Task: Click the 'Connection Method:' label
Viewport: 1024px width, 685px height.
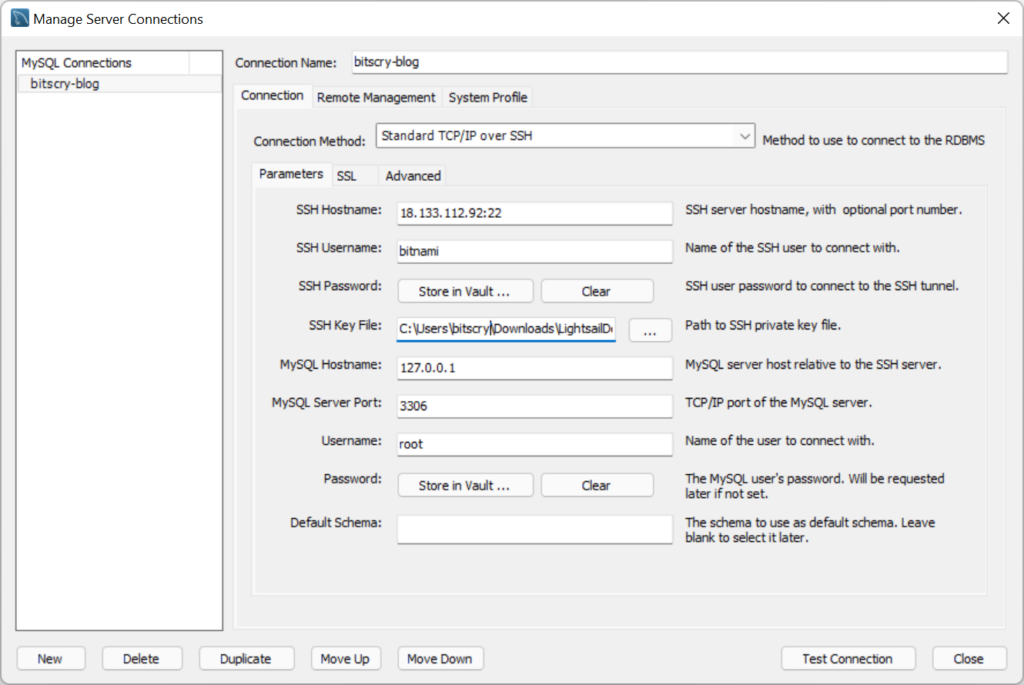Action: [x=309, y=141]
